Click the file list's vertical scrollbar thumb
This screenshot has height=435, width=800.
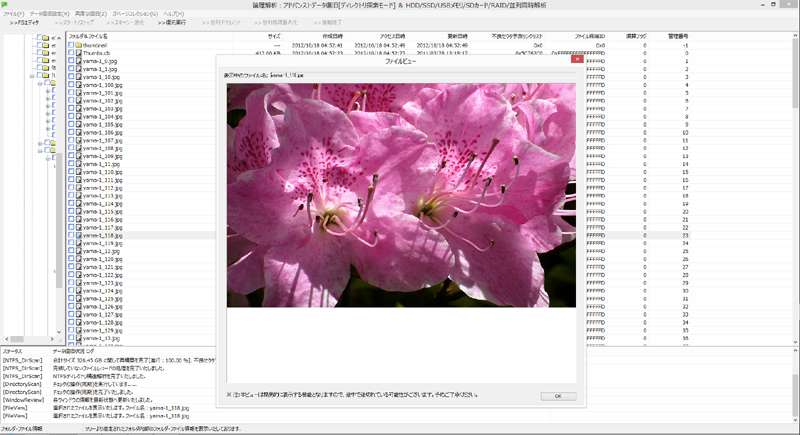tap(795, 73)
